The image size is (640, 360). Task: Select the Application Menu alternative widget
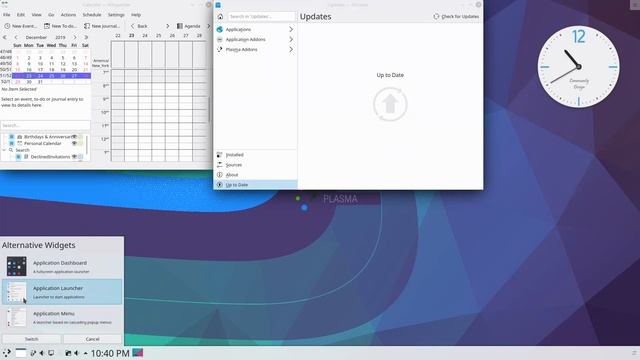62,317
